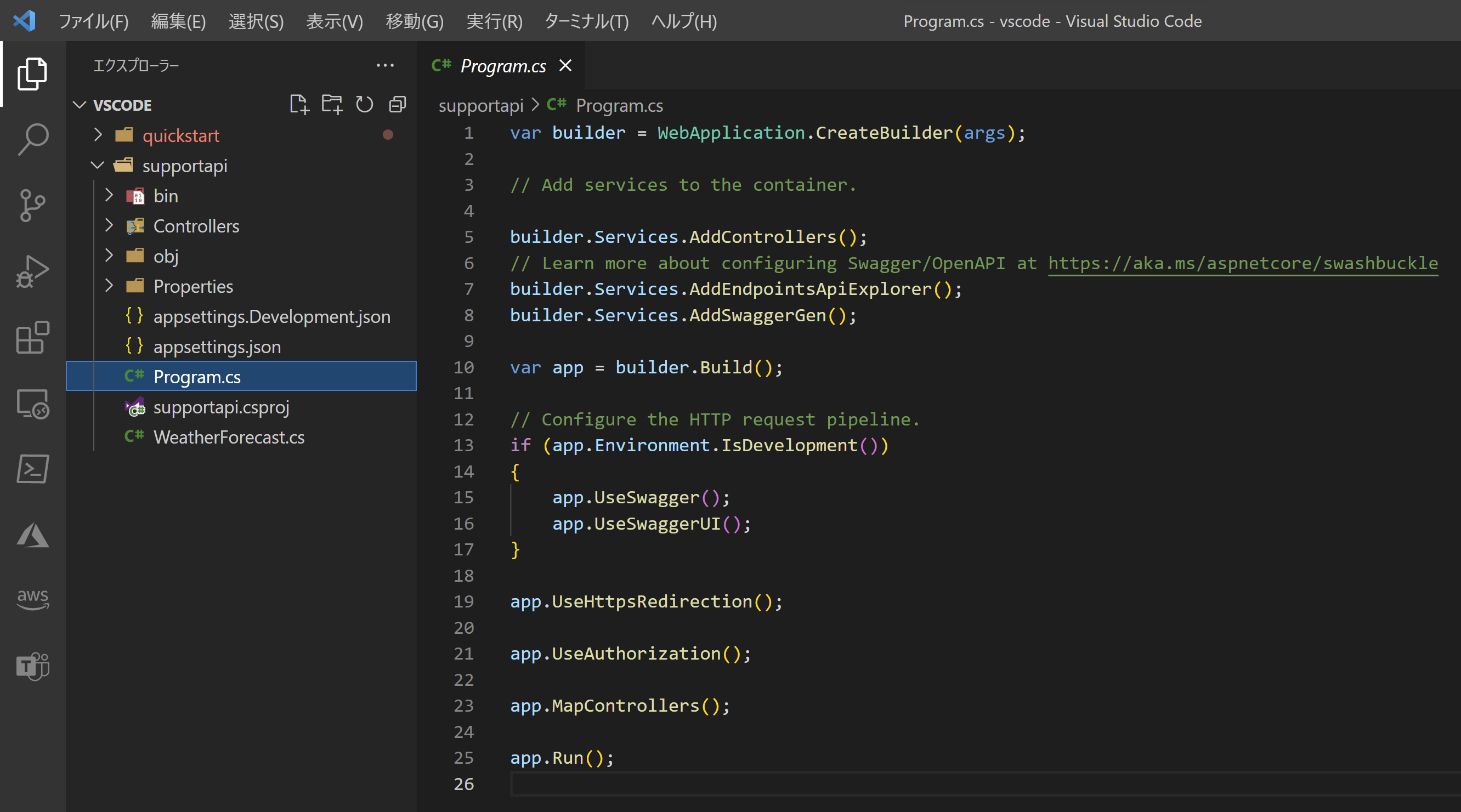Open the Source Control view
Screen dimensions: 1461x812
(32, 205)
